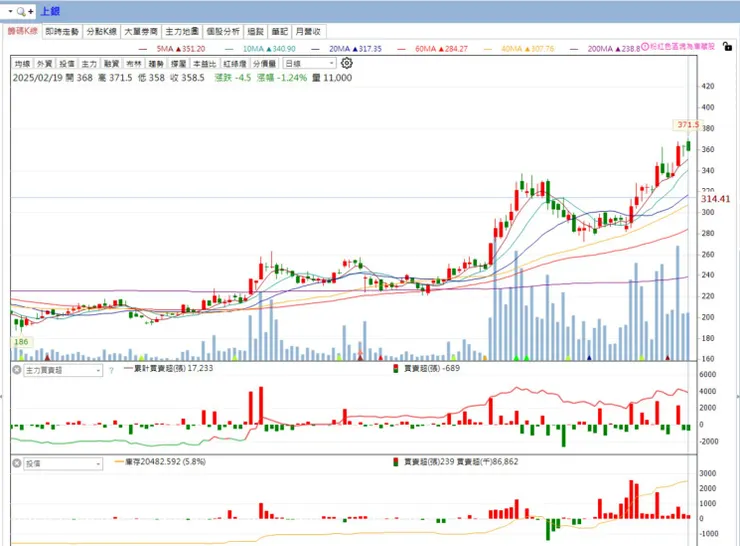Toggle the 紅綠燈 button

coord(235,64)
